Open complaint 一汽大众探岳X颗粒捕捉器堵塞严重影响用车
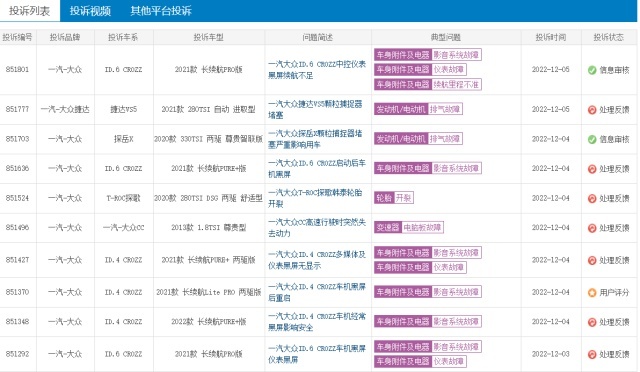 pos(315,139)
